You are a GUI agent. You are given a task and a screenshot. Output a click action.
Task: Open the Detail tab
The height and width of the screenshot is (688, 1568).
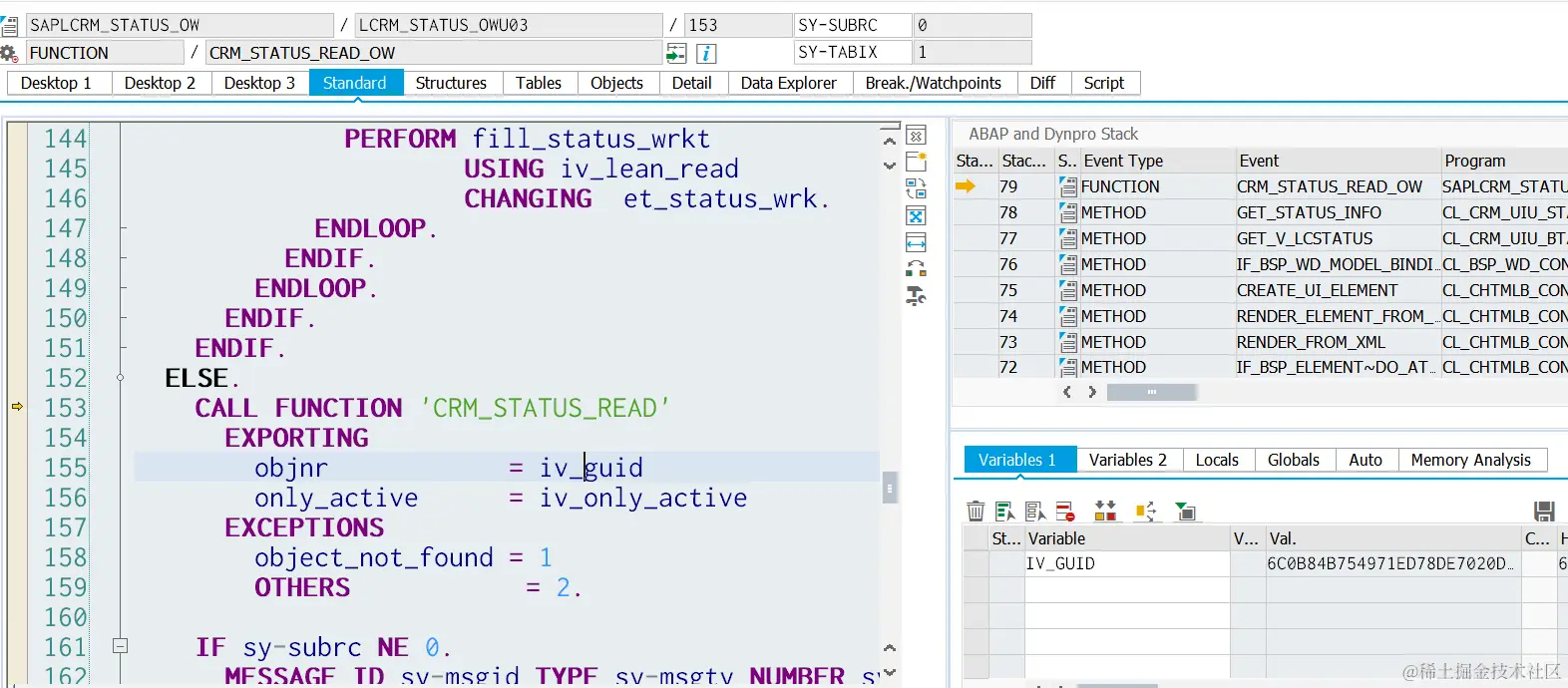click(x=692, y=83)
